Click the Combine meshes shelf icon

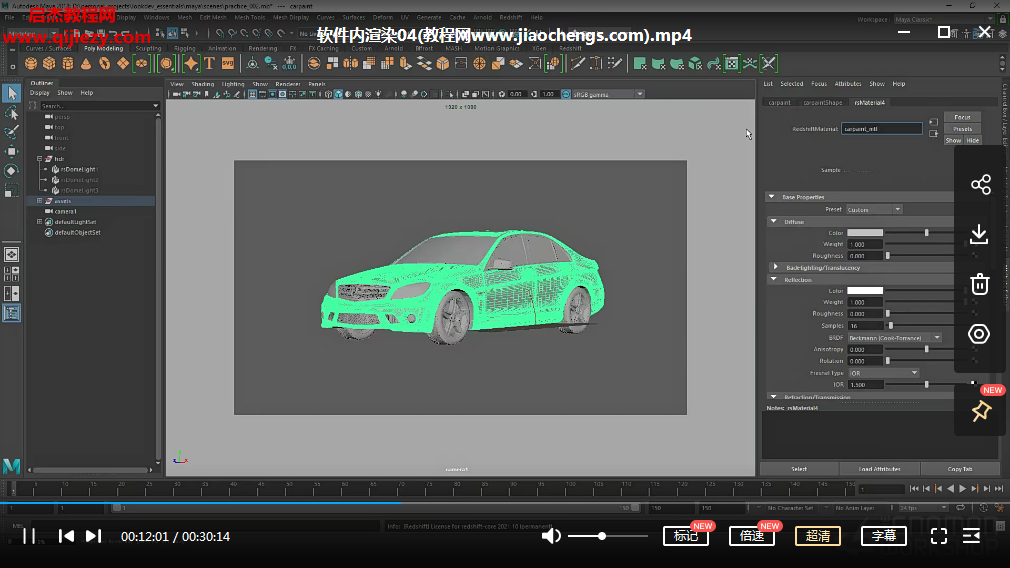pos(314,63)
